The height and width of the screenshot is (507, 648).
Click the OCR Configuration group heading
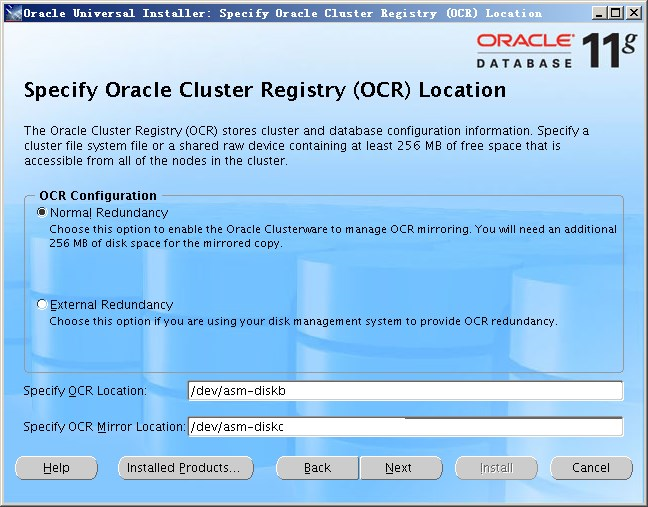click(x=97, y=196)
